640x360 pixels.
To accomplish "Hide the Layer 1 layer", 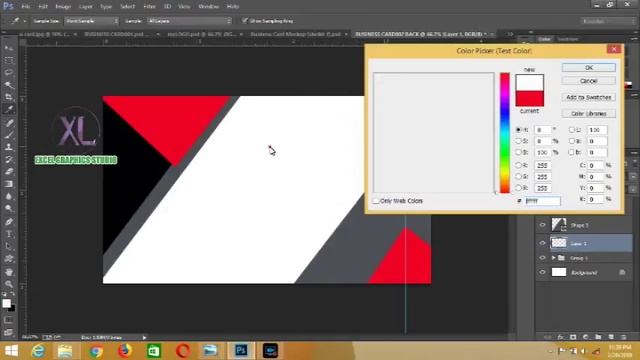I will tap(542, 243).
